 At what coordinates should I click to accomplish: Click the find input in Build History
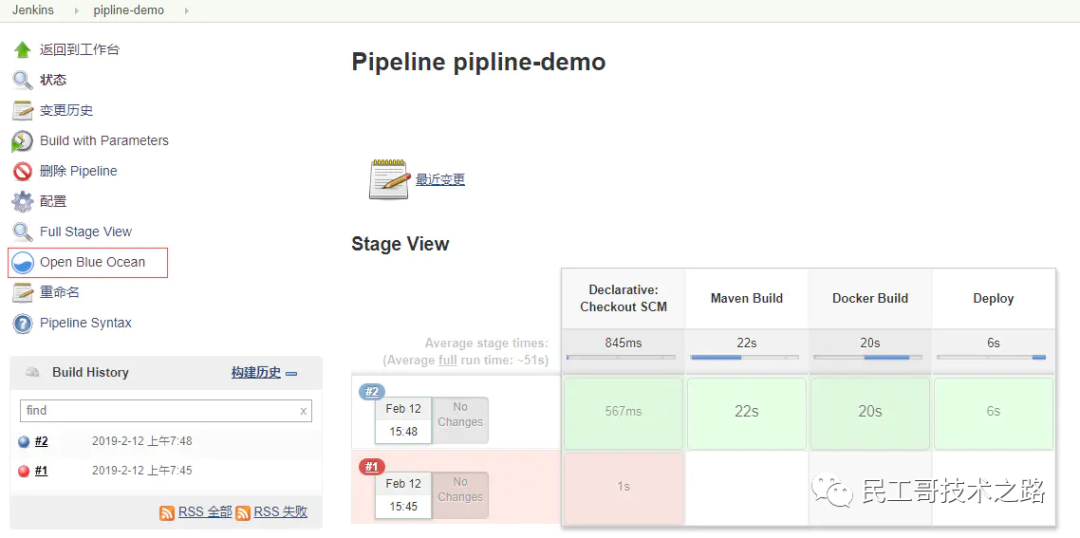(160, 411)
